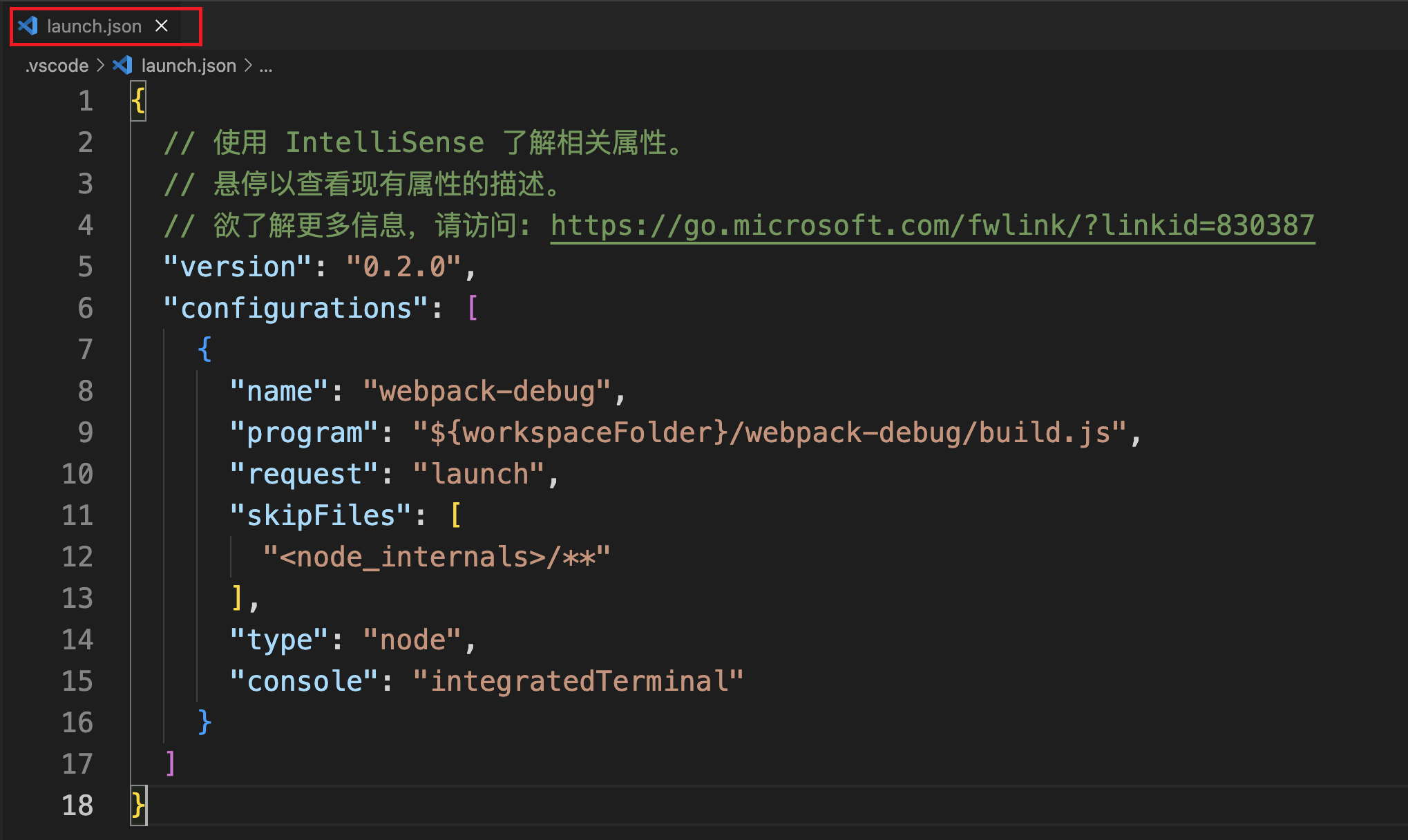
Task: Select the launch.json tab title
Action: [94, 26]
